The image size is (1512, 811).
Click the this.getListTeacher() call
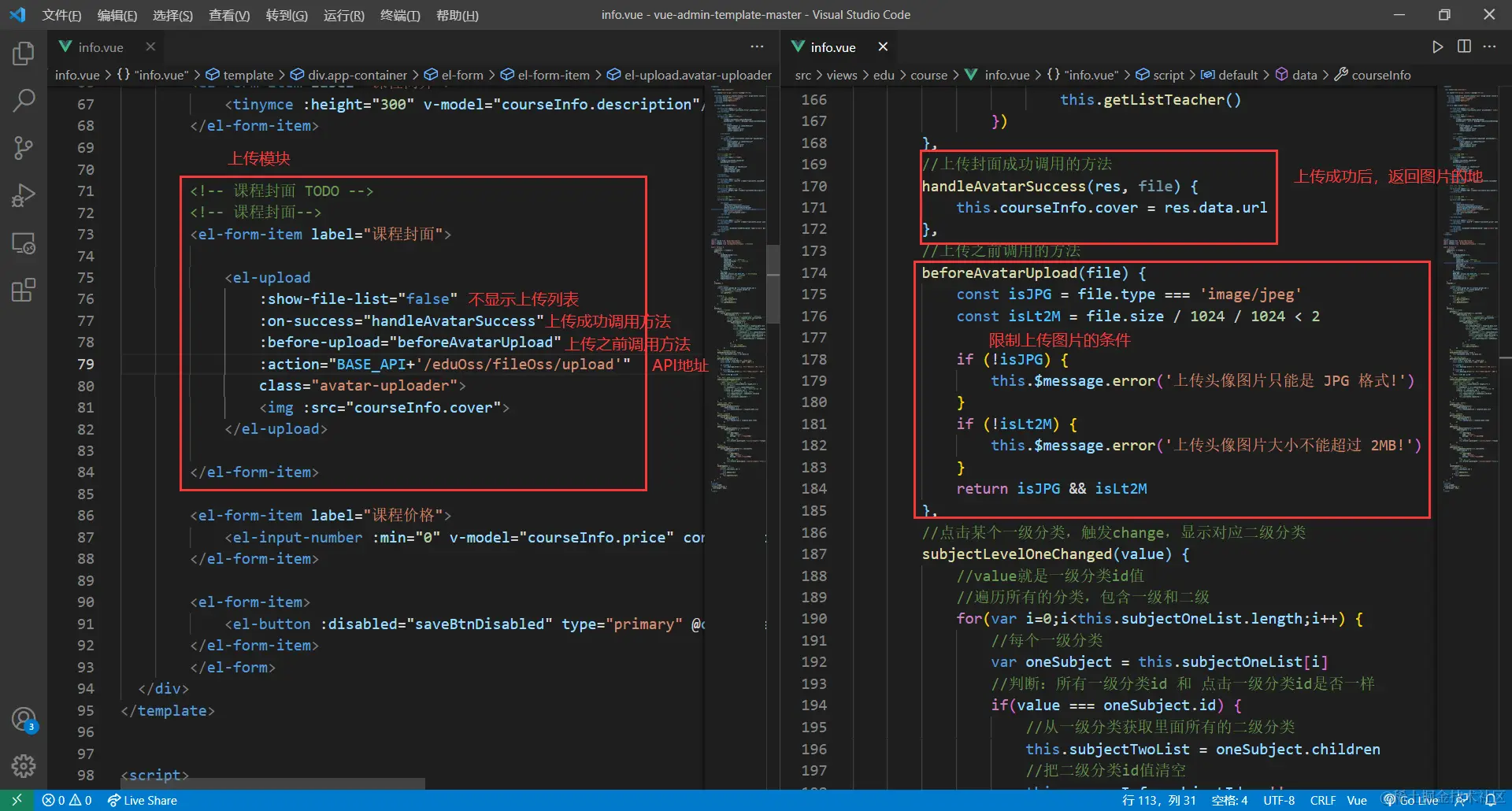click(x=1151, y=100)
